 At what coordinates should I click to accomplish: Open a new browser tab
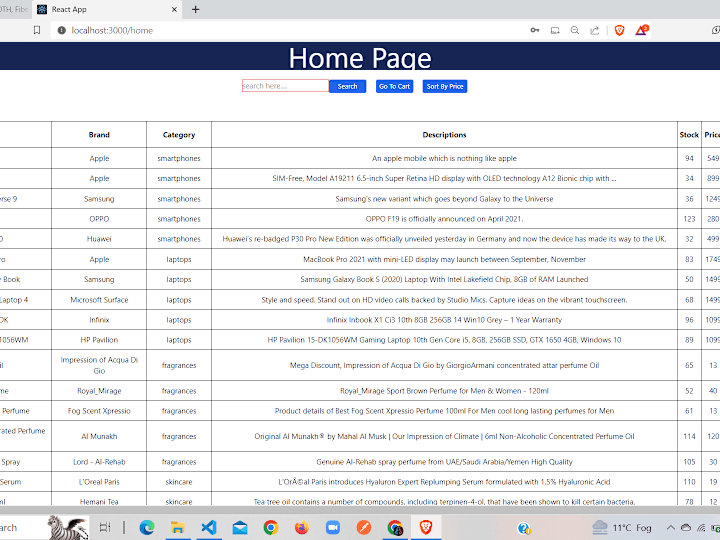[x=196, y=9]
